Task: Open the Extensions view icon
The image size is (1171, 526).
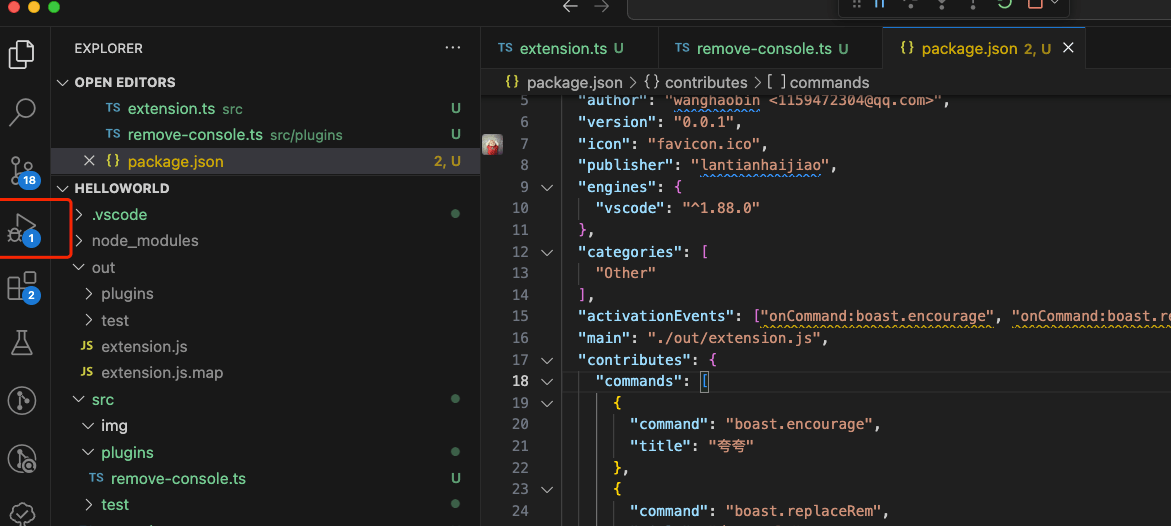Action: [x=22, y=287]
